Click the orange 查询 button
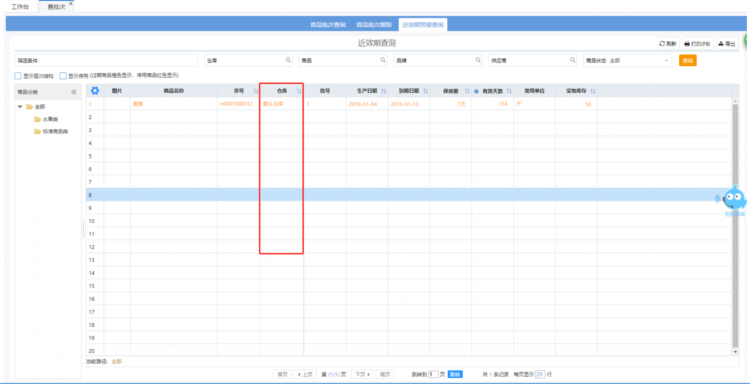Screen dimensions: 750x384 pyautogui.click(x=687, y=60)
